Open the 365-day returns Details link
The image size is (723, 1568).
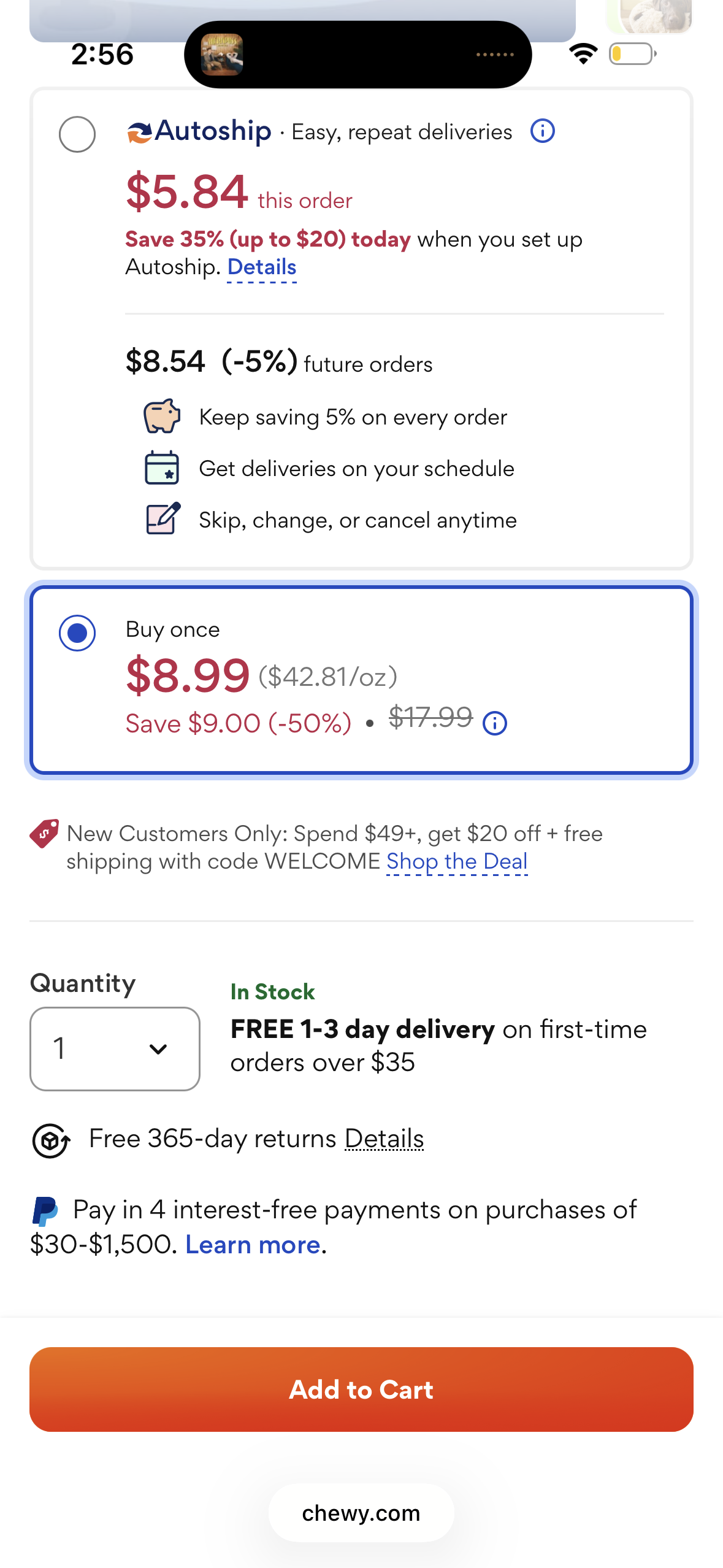[384, 1139]
